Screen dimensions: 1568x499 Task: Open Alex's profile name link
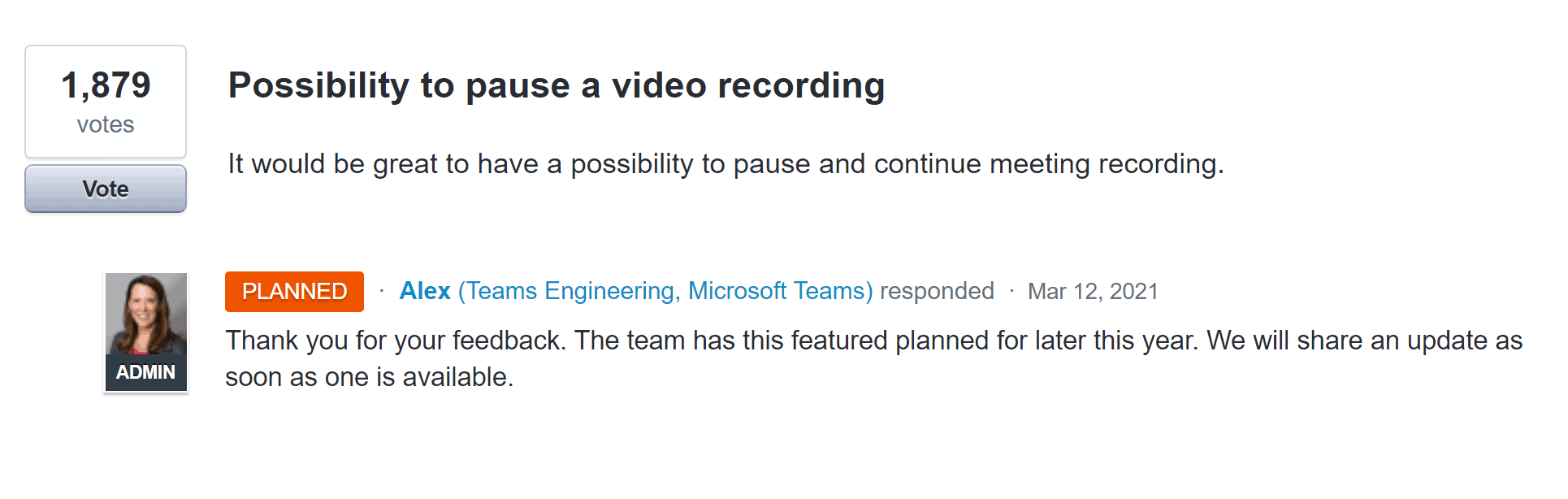(424, 291)
